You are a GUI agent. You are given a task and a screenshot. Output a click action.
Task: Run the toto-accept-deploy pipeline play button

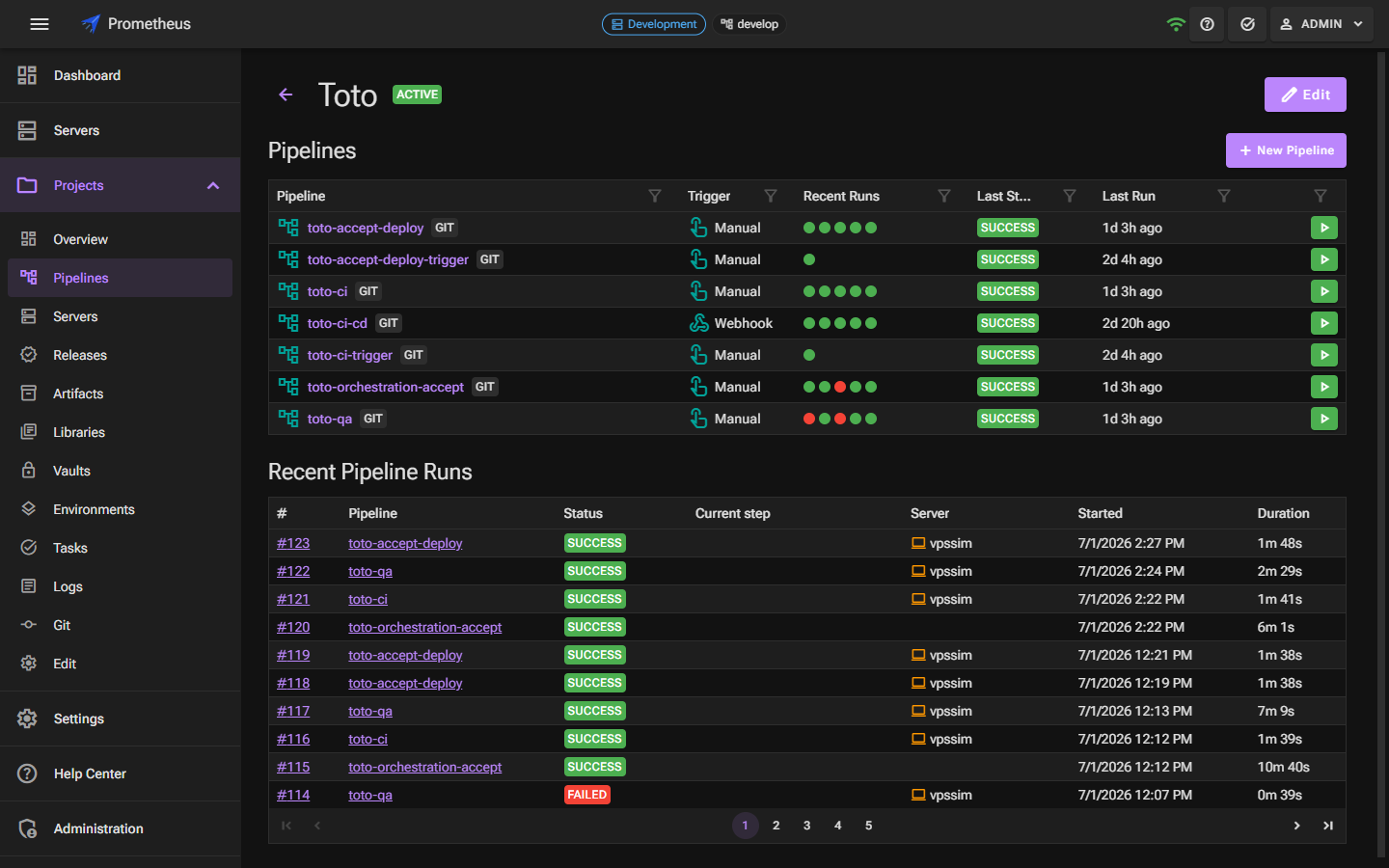[x=1323, y=228]
